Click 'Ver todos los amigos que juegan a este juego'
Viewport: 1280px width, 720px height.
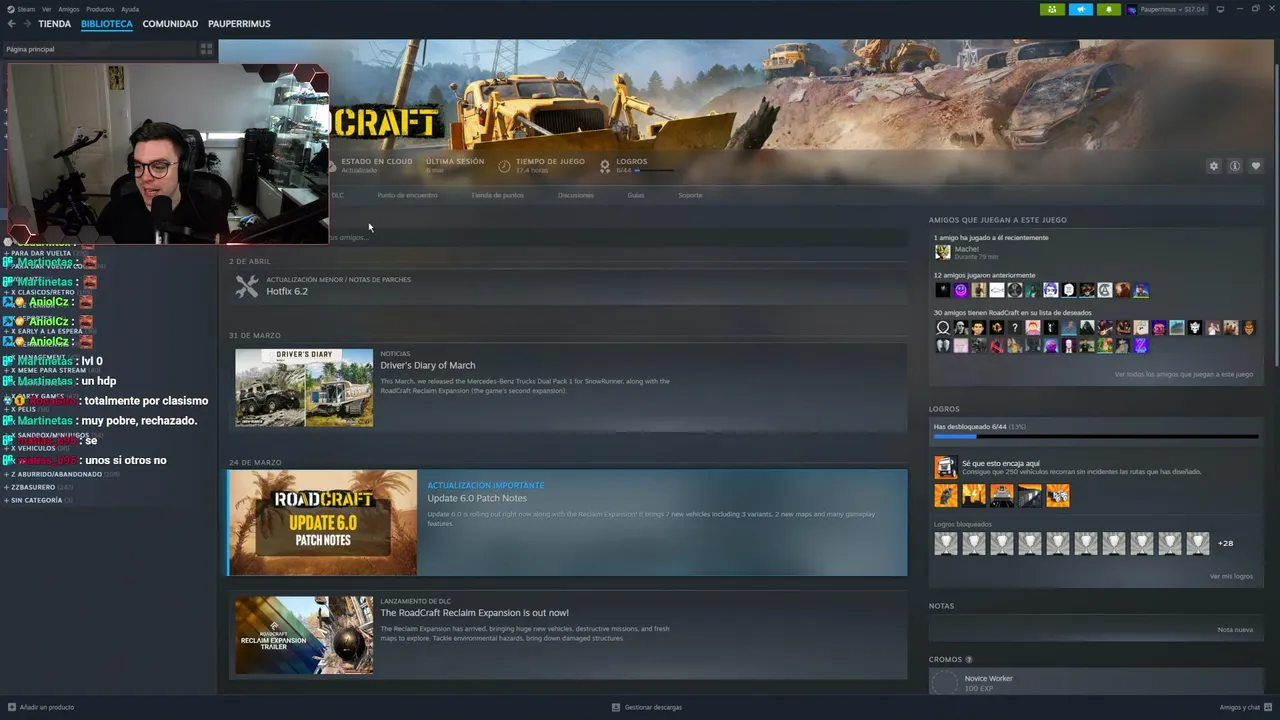tap(1183, 374)
